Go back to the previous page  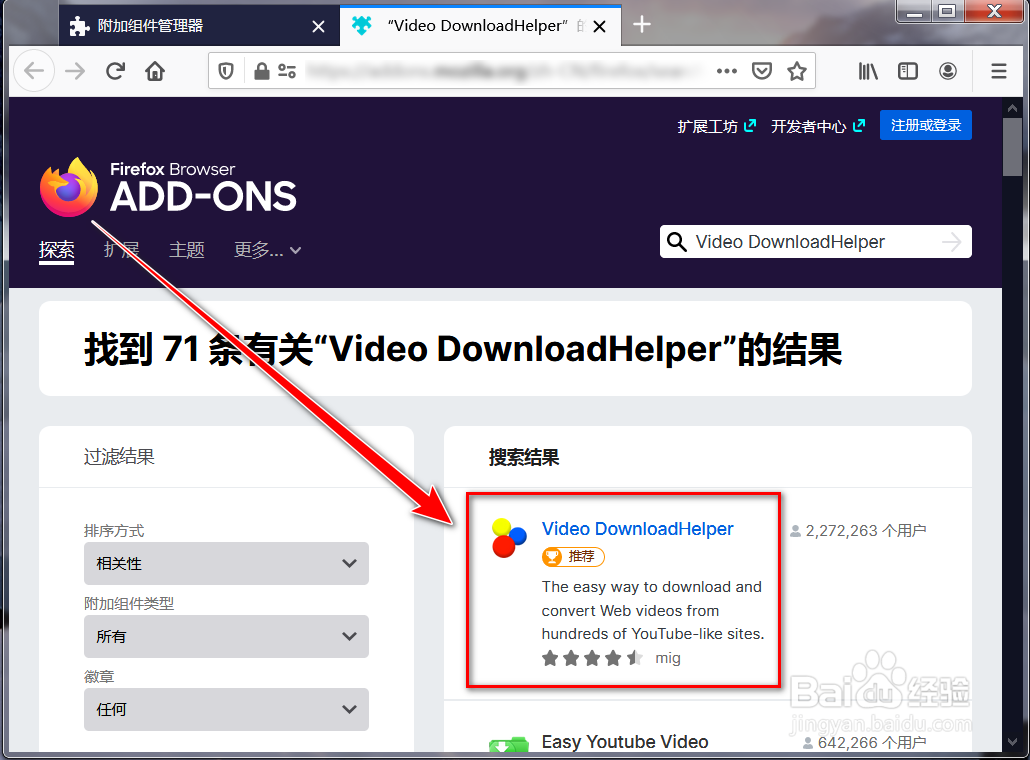pyautogui.click(x=34, y=70)
